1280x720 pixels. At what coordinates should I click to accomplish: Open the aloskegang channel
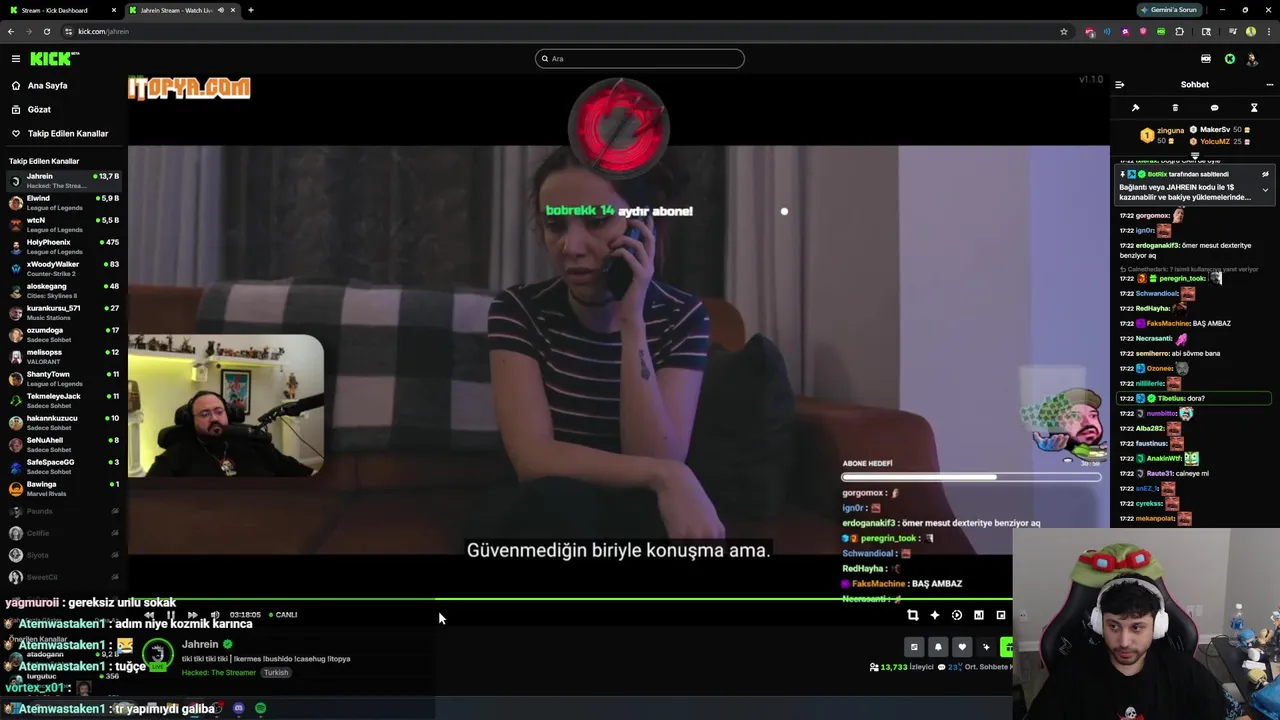64,291
